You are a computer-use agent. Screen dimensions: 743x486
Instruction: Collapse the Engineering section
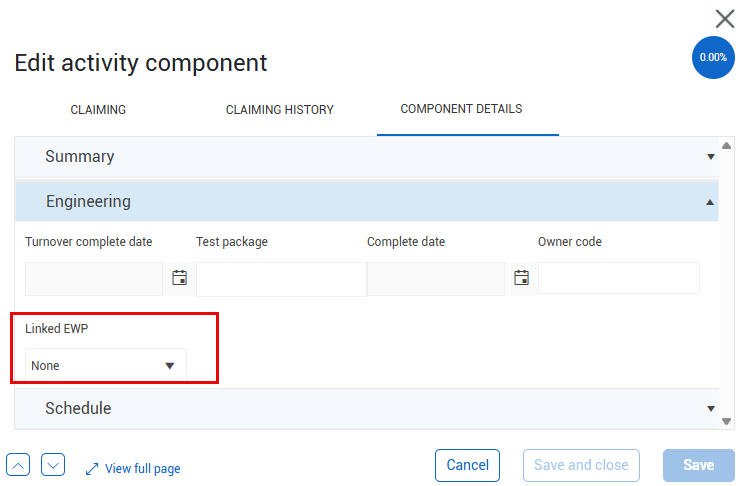point(367,202)
